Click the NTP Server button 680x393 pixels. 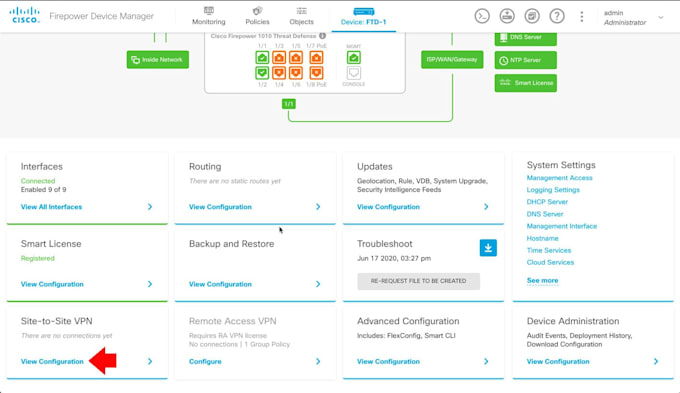(526, 60)
